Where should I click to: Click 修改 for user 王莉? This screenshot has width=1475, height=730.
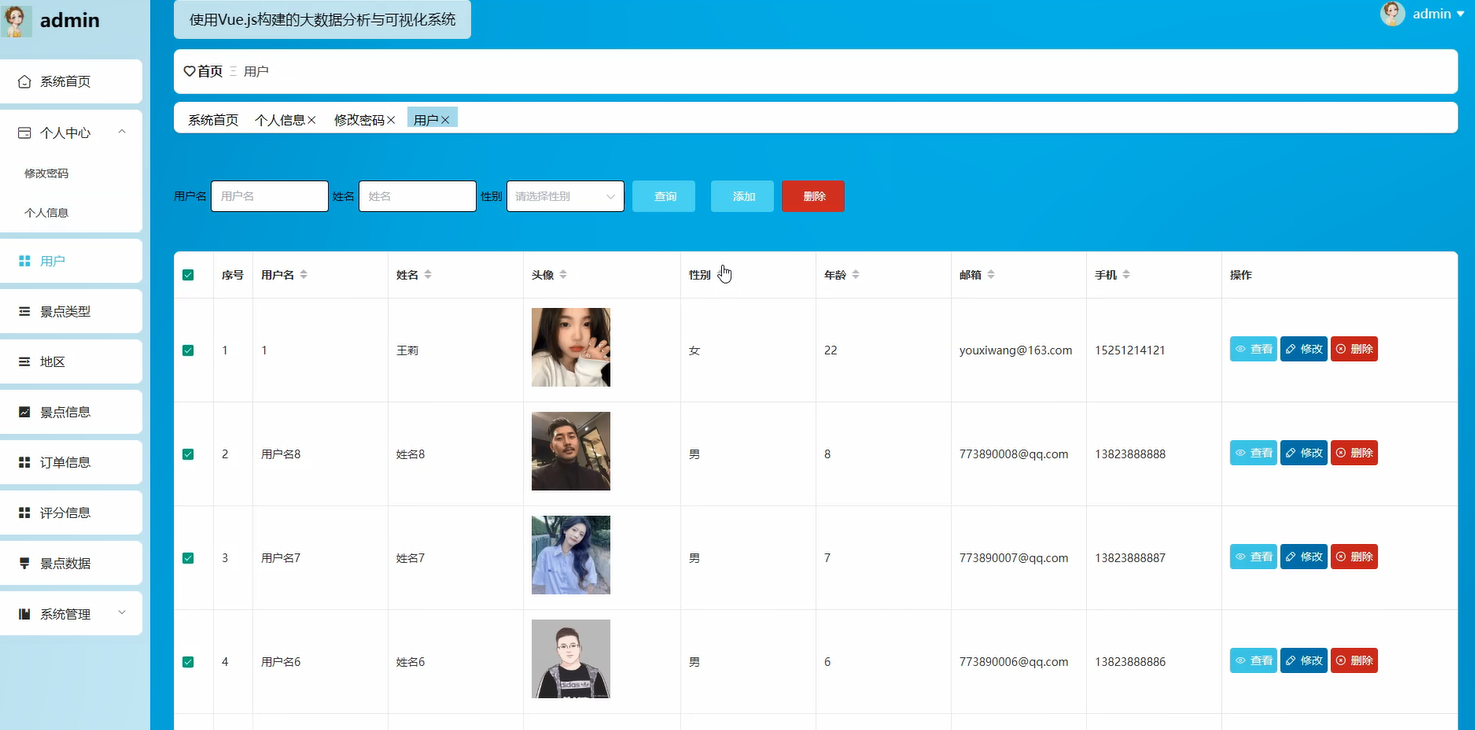point(1304,349)
